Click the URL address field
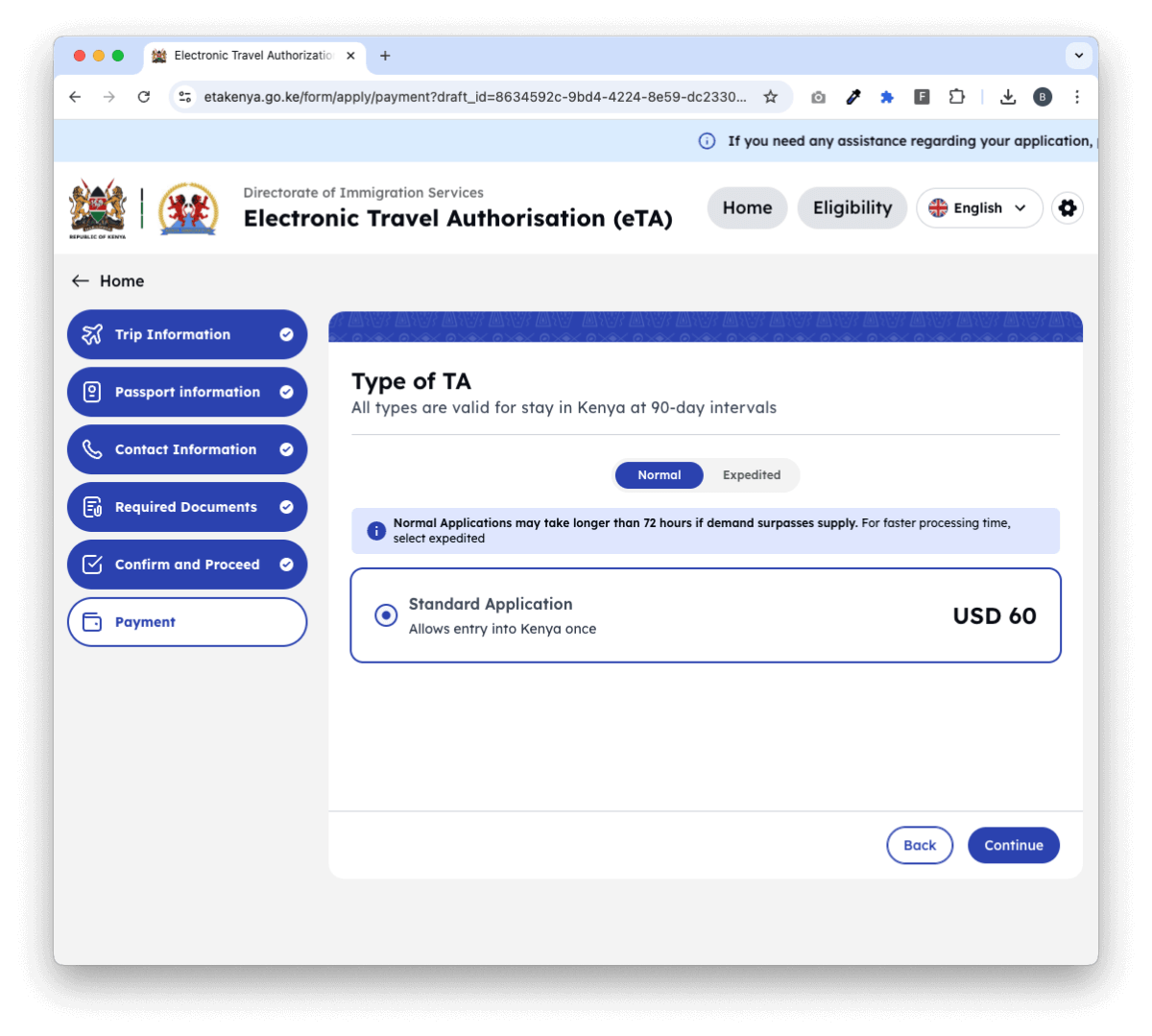The image size is (1152, 1036). (475, 97)
